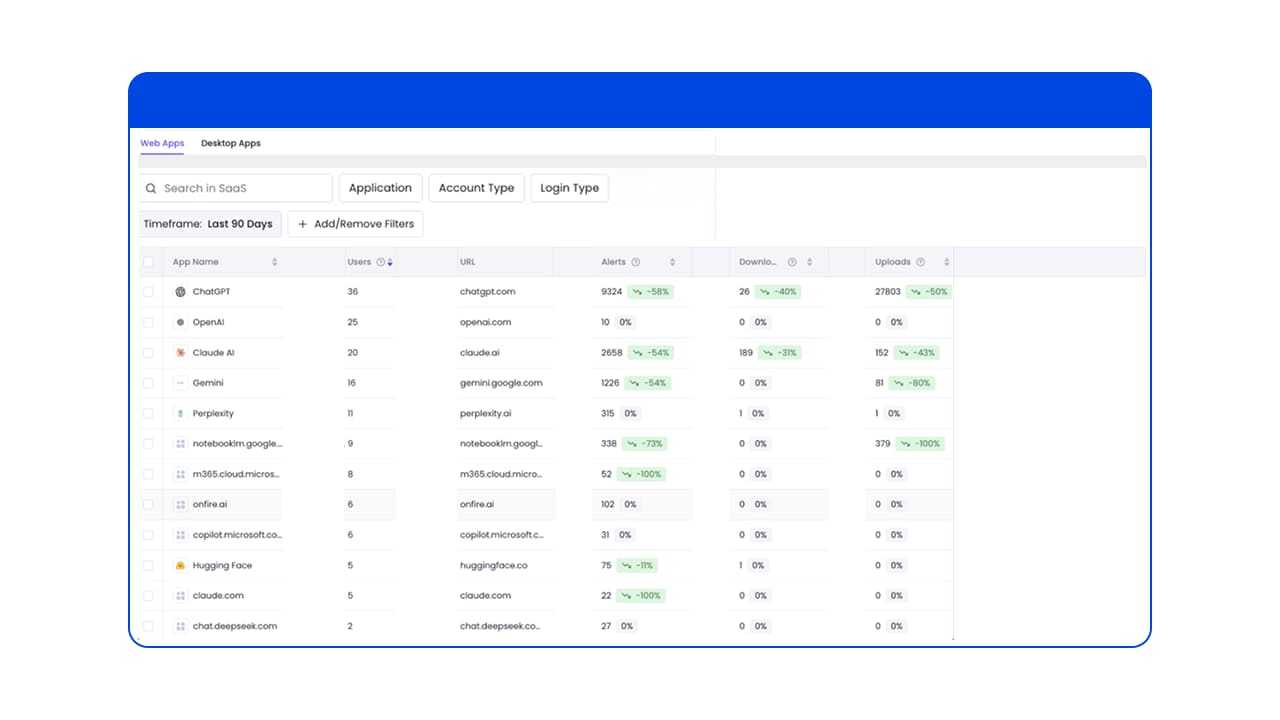Screen dimensions: 1280x720
Task: Click the Hugging Face app name
Action: (223, 565)
